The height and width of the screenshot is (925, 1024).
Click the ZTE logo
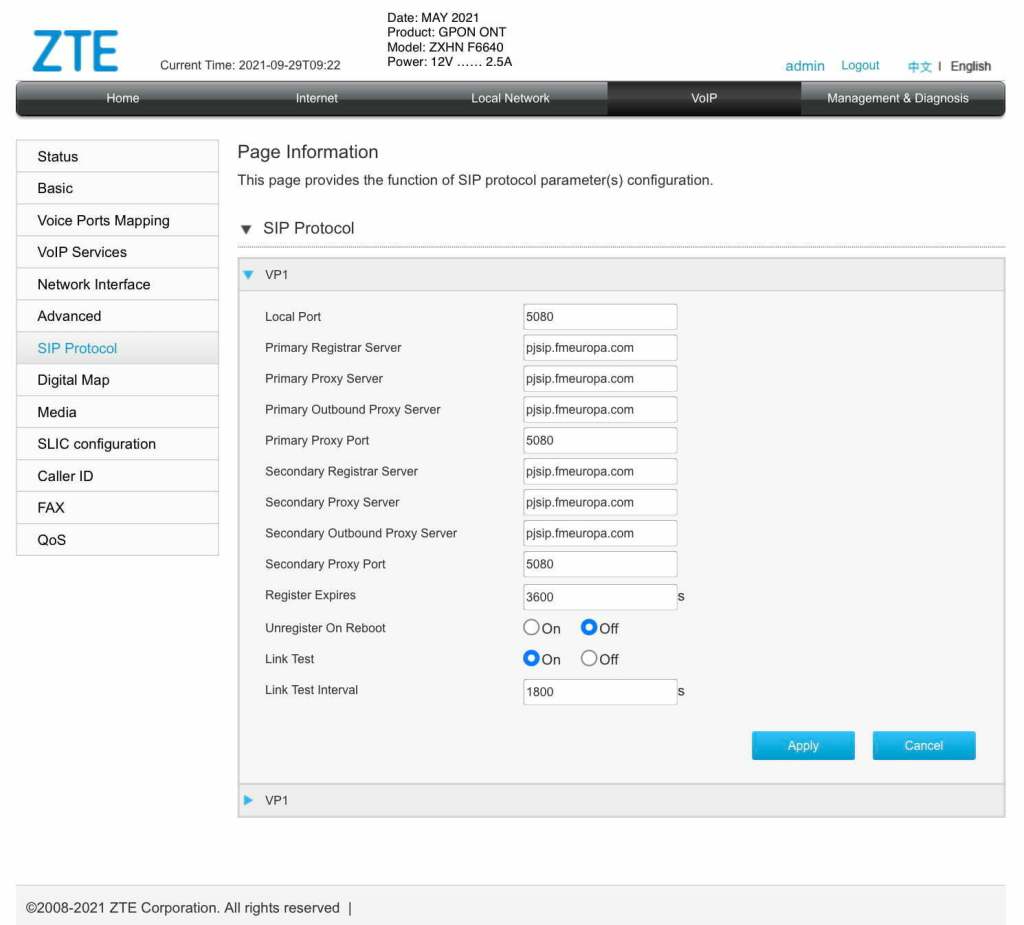pos(75,50)
